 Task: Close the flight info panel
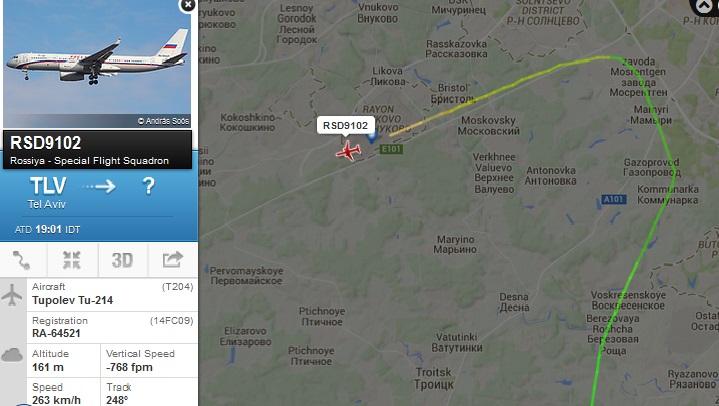pyautogui.click(x=188, y=5)
